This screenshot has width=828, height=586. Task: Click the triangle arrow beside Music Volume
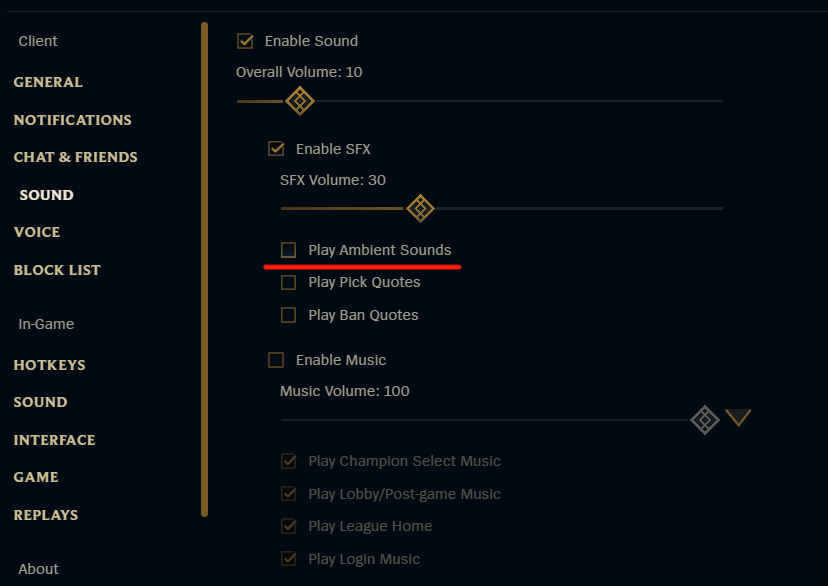(x=738, y=418)
